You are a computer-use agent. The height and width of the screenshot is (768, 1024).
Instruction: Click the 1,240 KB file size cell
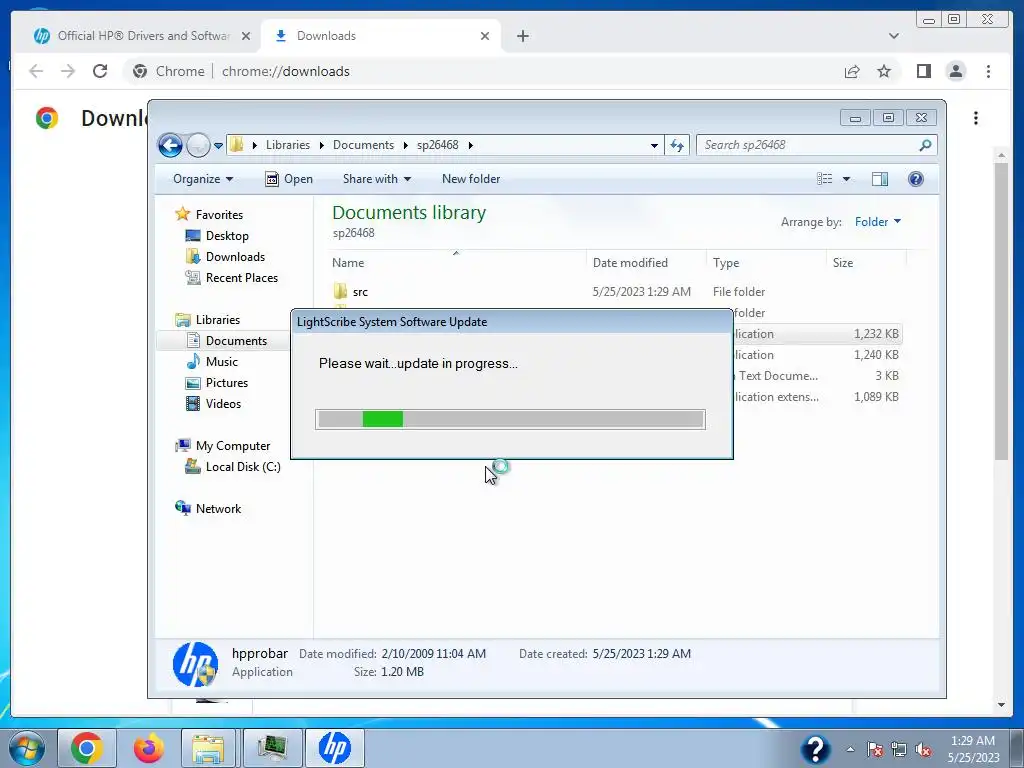coord(876,355)
